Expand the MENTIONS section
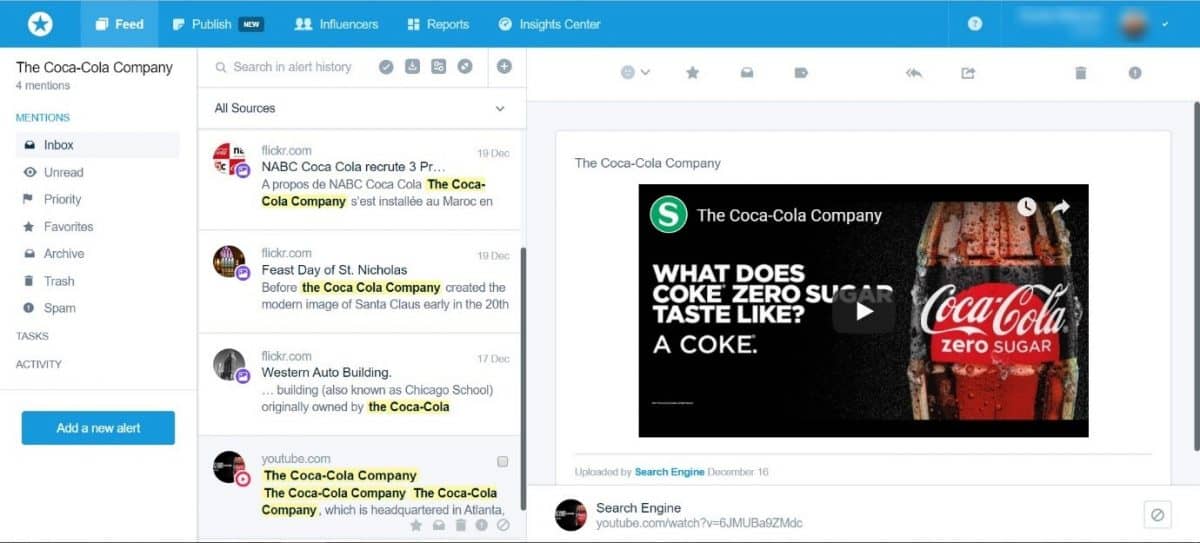Viewport: 1200px width, 543px height. 43,118
